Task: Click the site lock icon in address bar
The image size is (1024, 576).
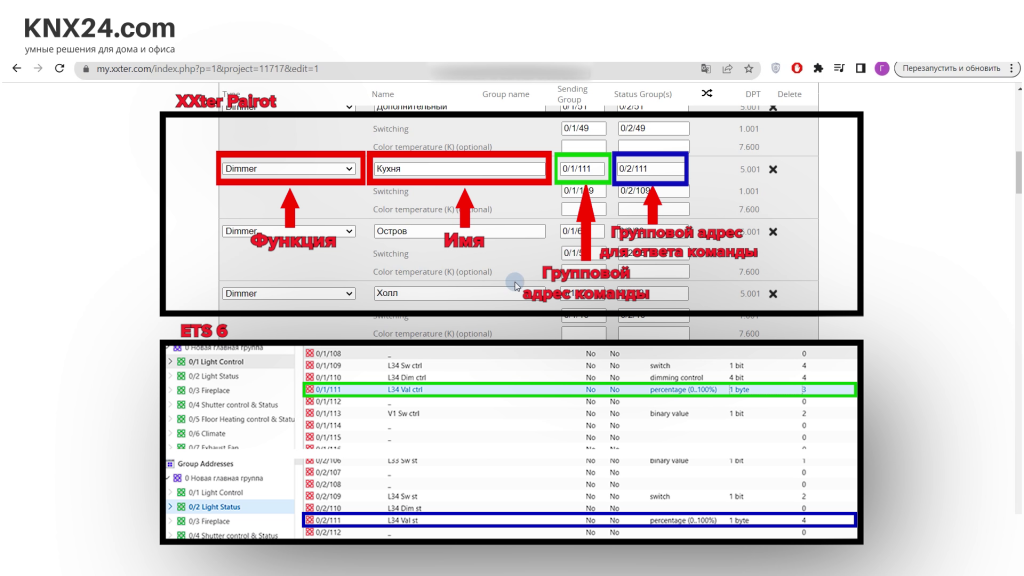Action: (86, 69)
